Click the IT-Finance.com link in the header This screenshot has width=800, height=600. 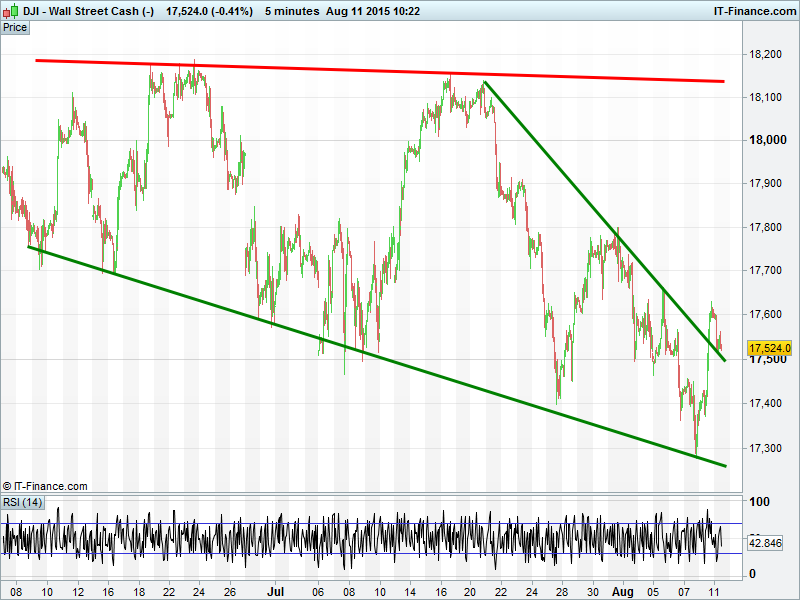(x=755, y=11)
